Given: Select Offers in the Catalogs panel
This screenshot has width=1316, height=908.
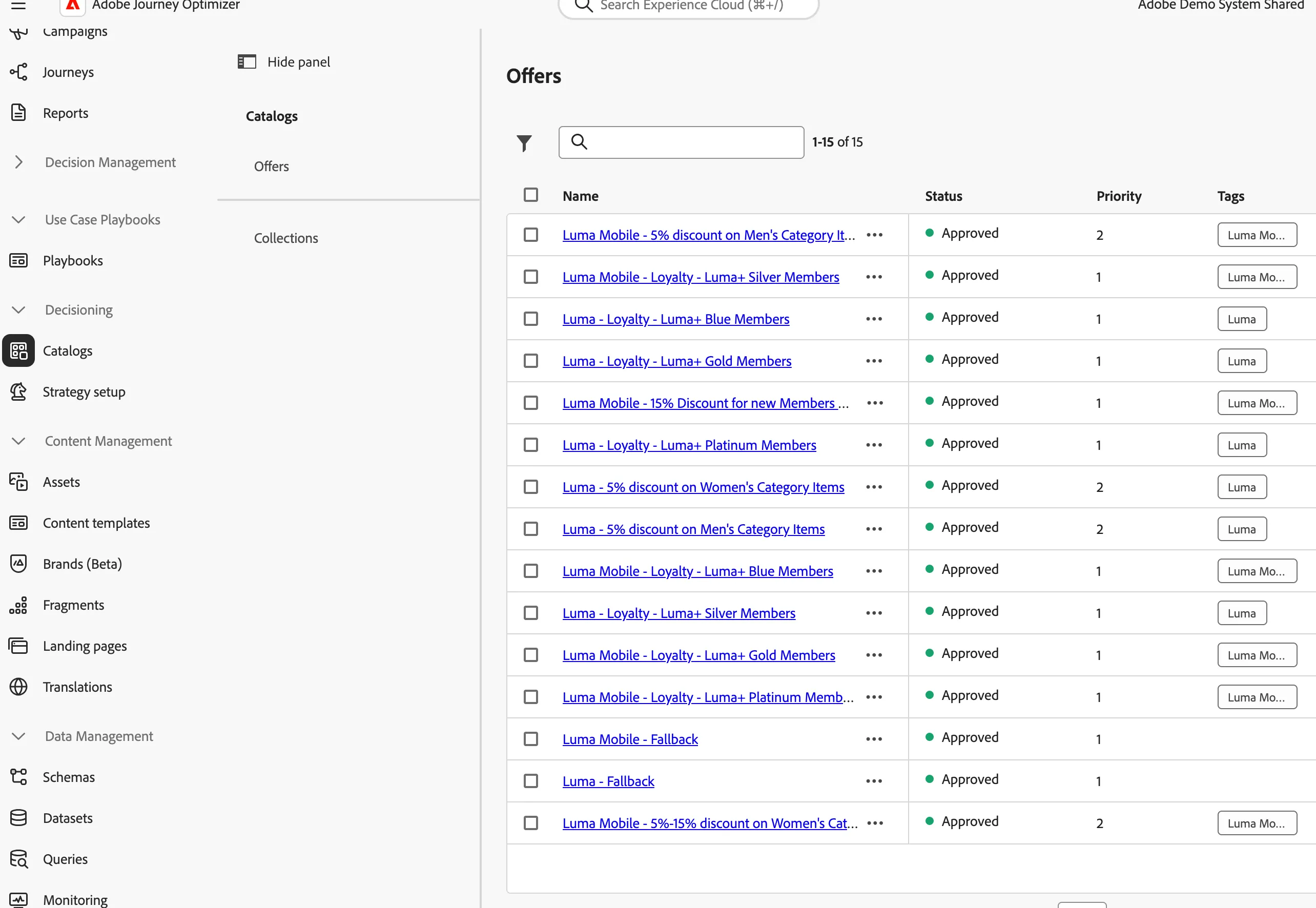Looking at the screenshot, I should tap(272, 166).
